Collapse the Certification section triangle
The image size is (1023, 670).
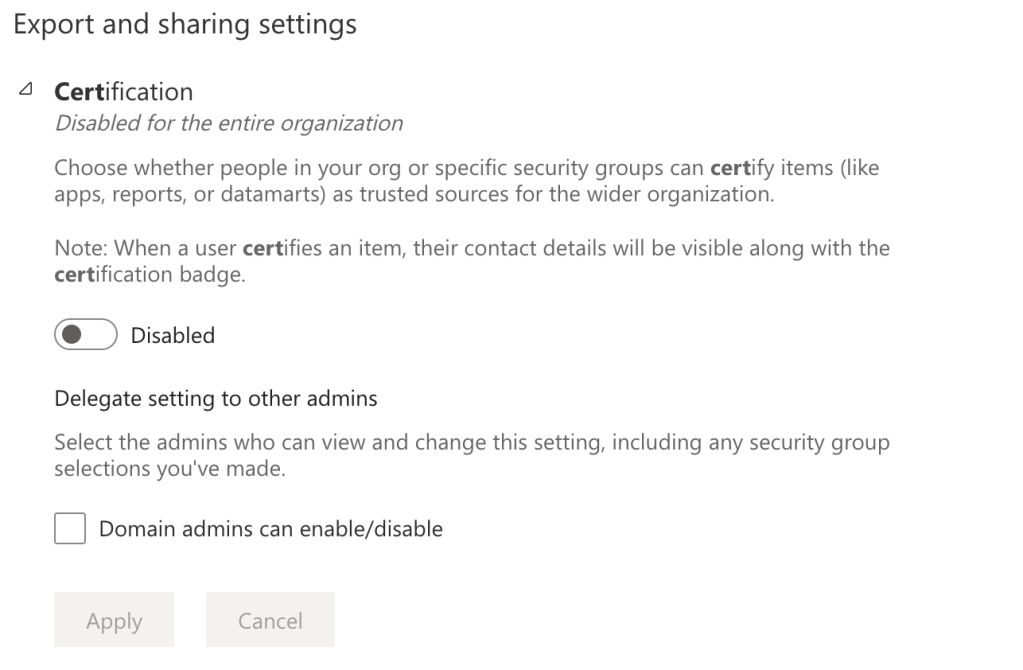coord(25,90)
